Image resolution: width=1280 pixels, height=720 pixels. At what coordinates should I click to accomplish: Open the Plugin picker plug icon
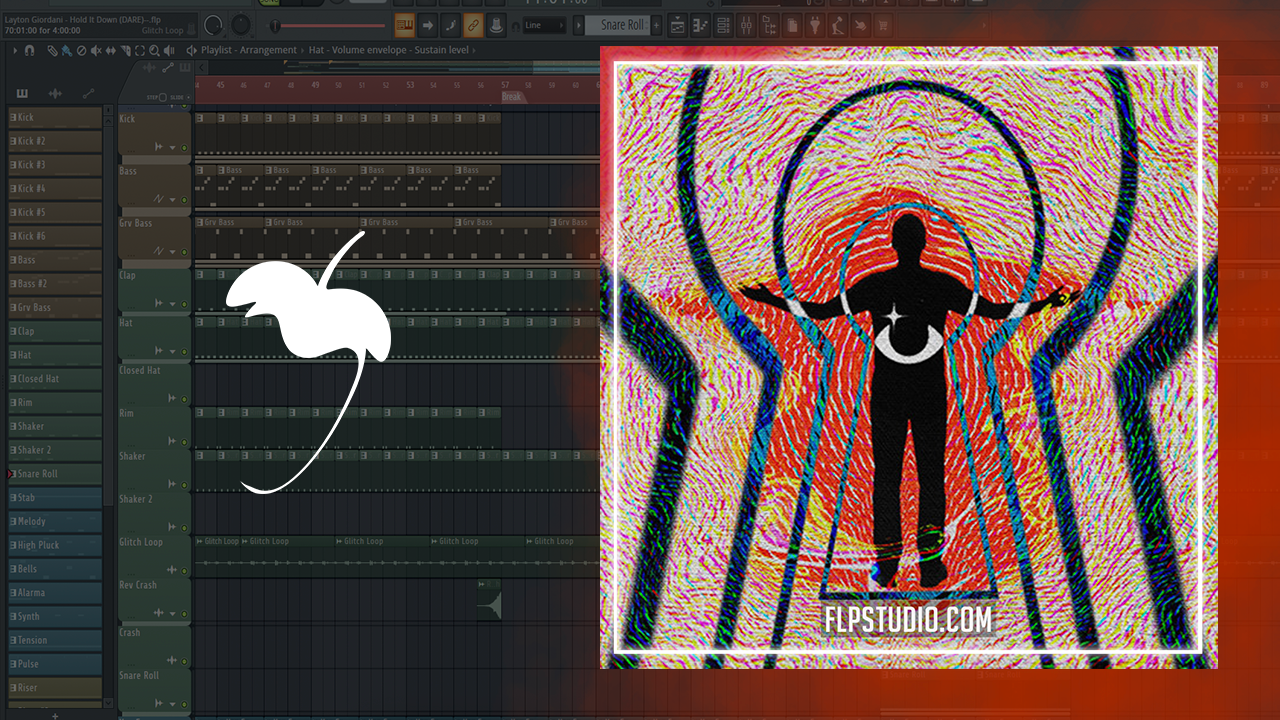(x=815, y=25)
